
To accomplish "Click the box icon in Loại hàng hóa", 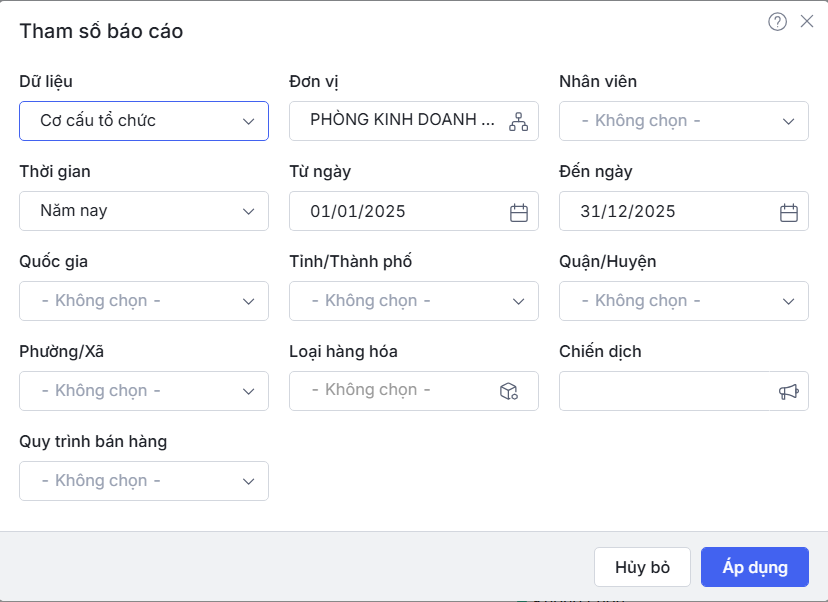I will tap(508, 391).
